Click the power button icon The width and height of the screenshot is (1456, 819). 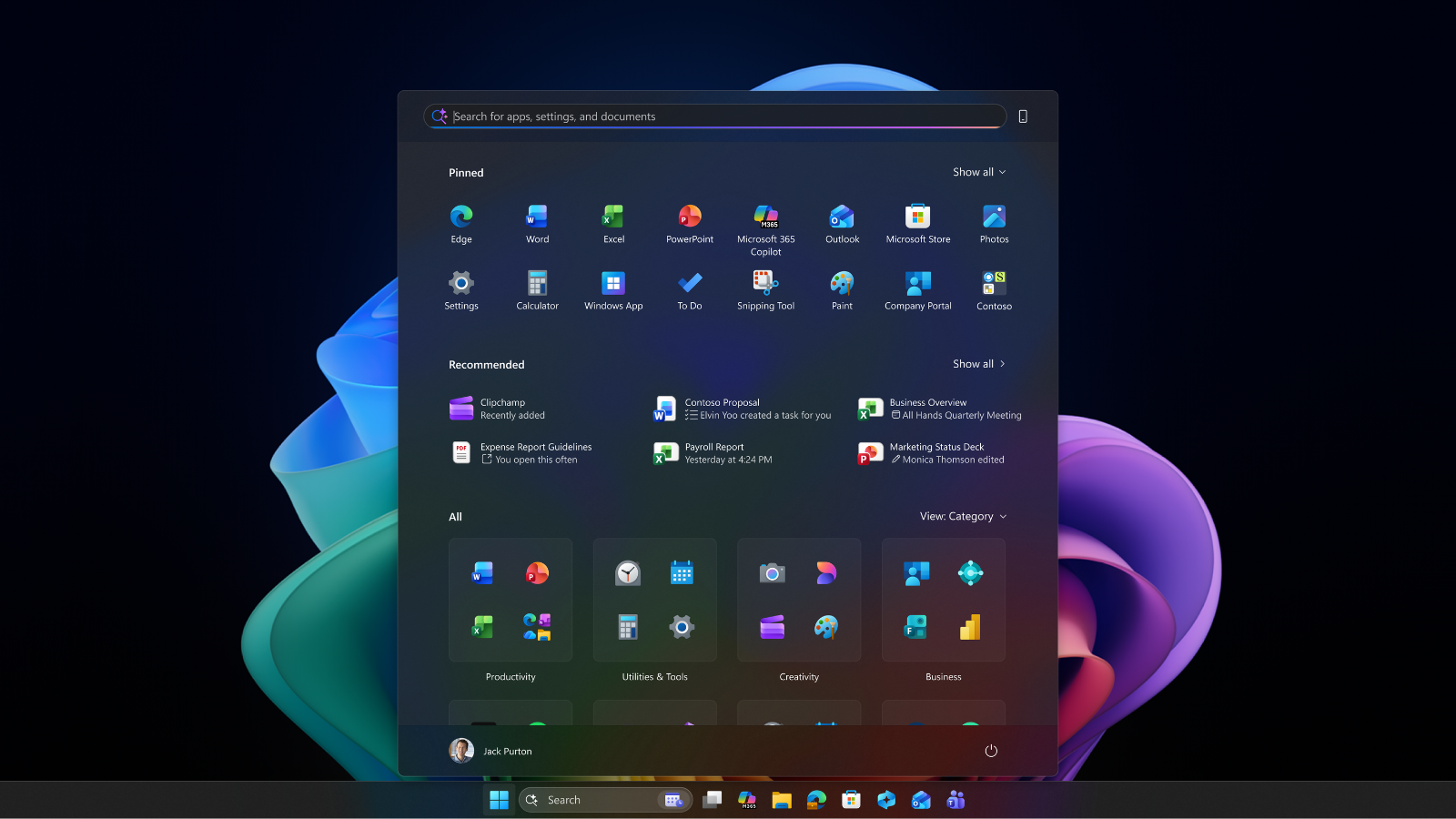(x=991, y=751)
